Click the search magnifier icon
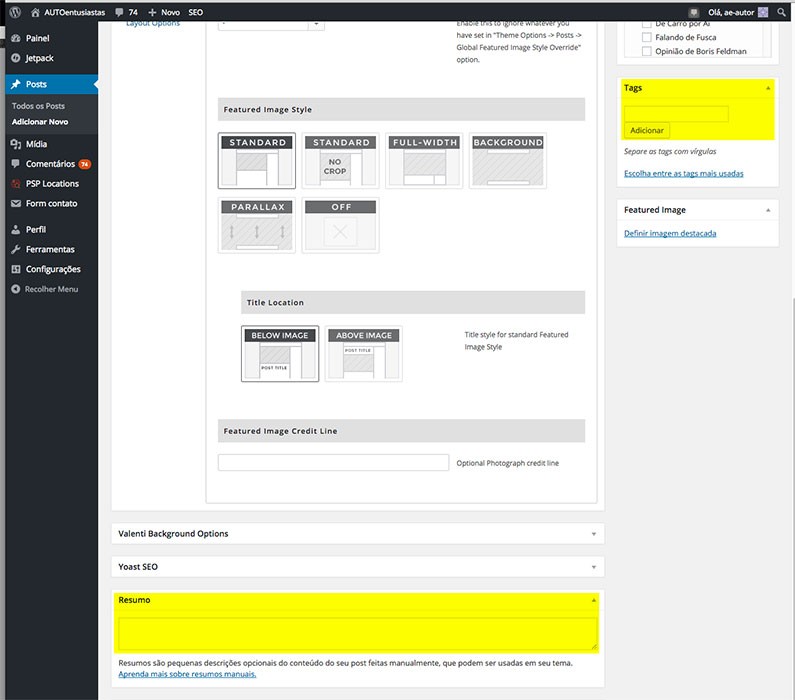This screenshot has width=795, height=700. (x=782, y=11)
